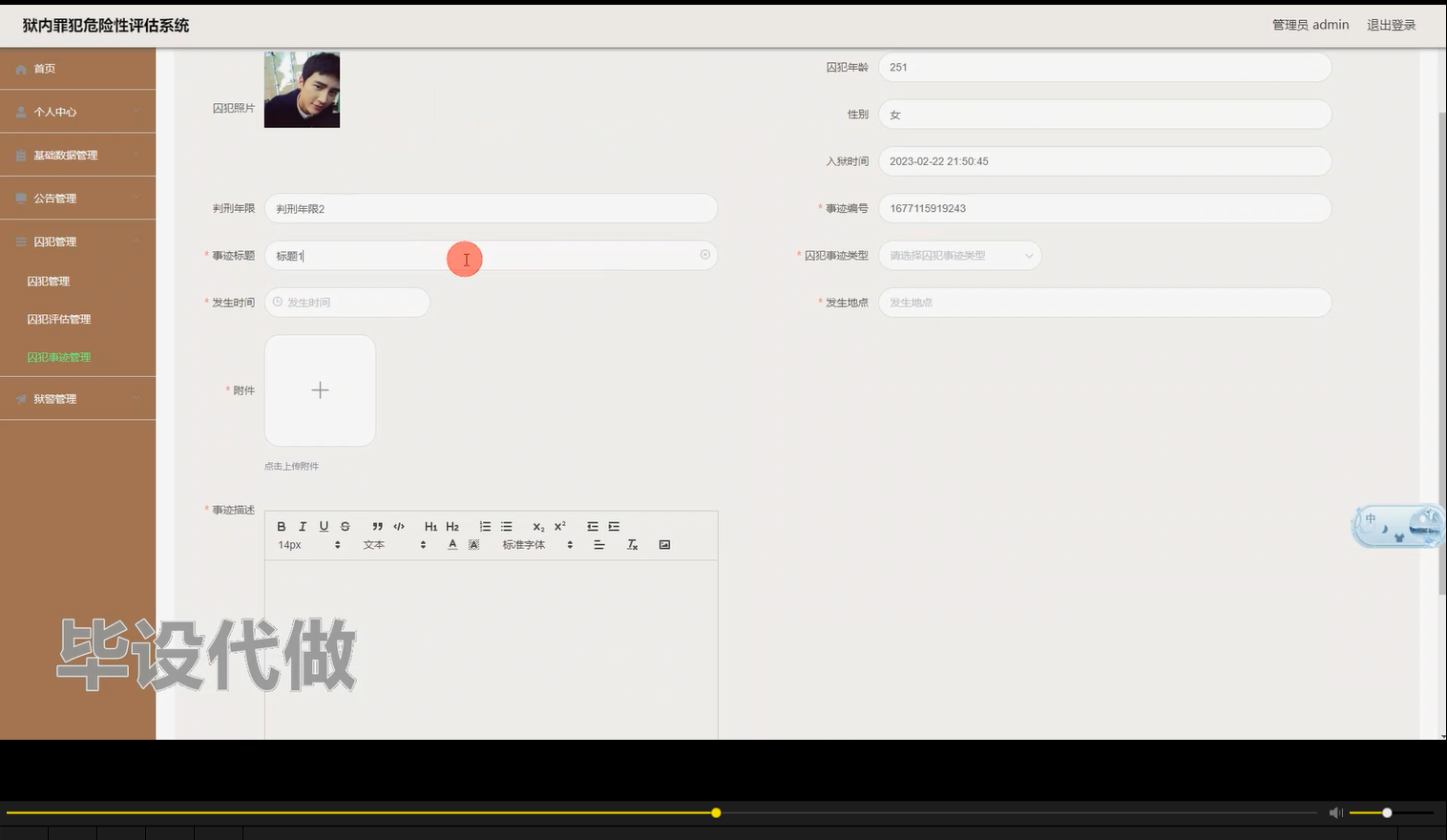The height and width of the screenshot is (840, 1447).
Task: Toggle bold formatting in the editor
Action: [282, 526]
